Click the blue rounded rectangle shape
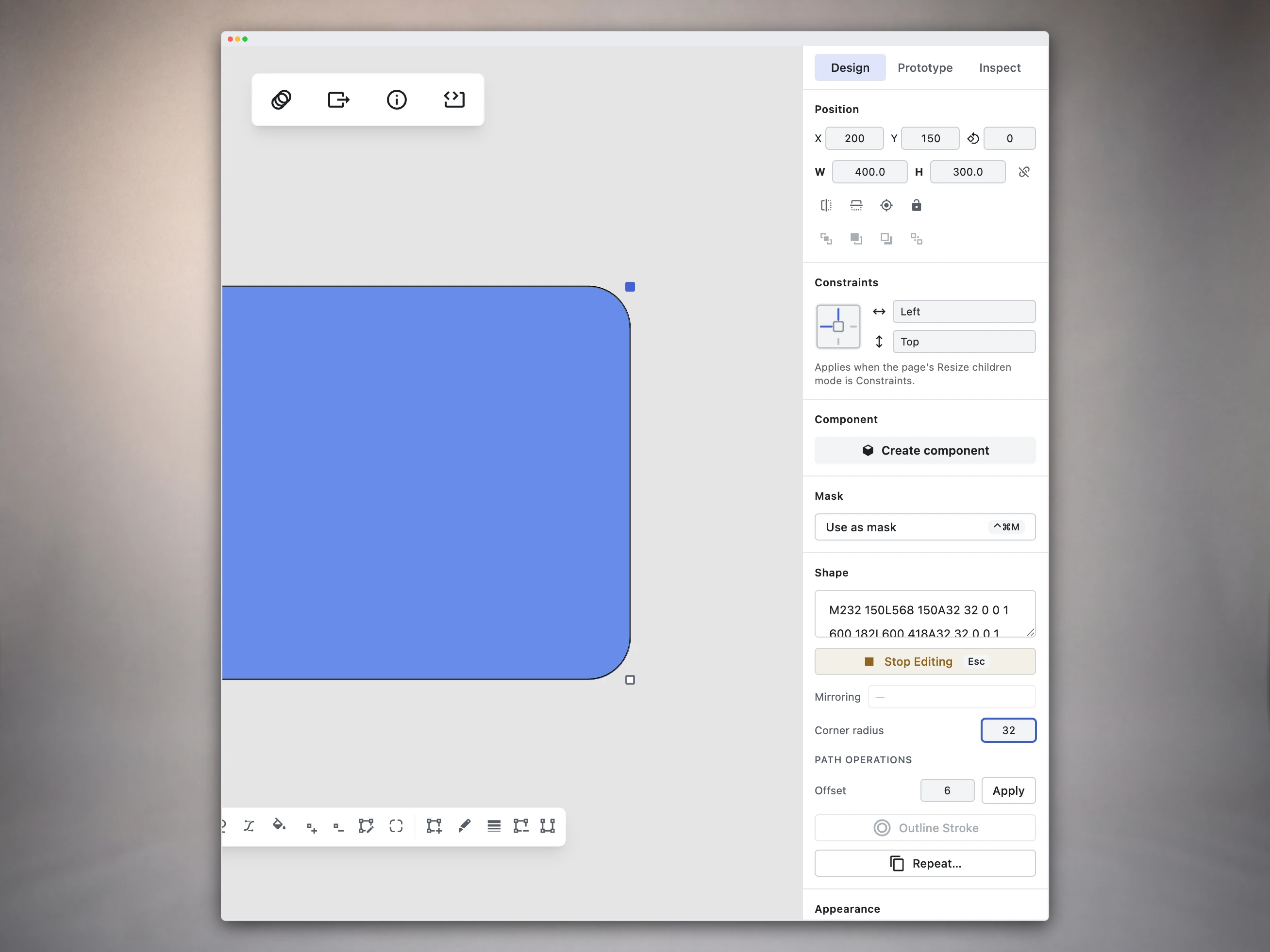Image resolution: width=1270 pixels, height=952 pixels. (426, 483)
